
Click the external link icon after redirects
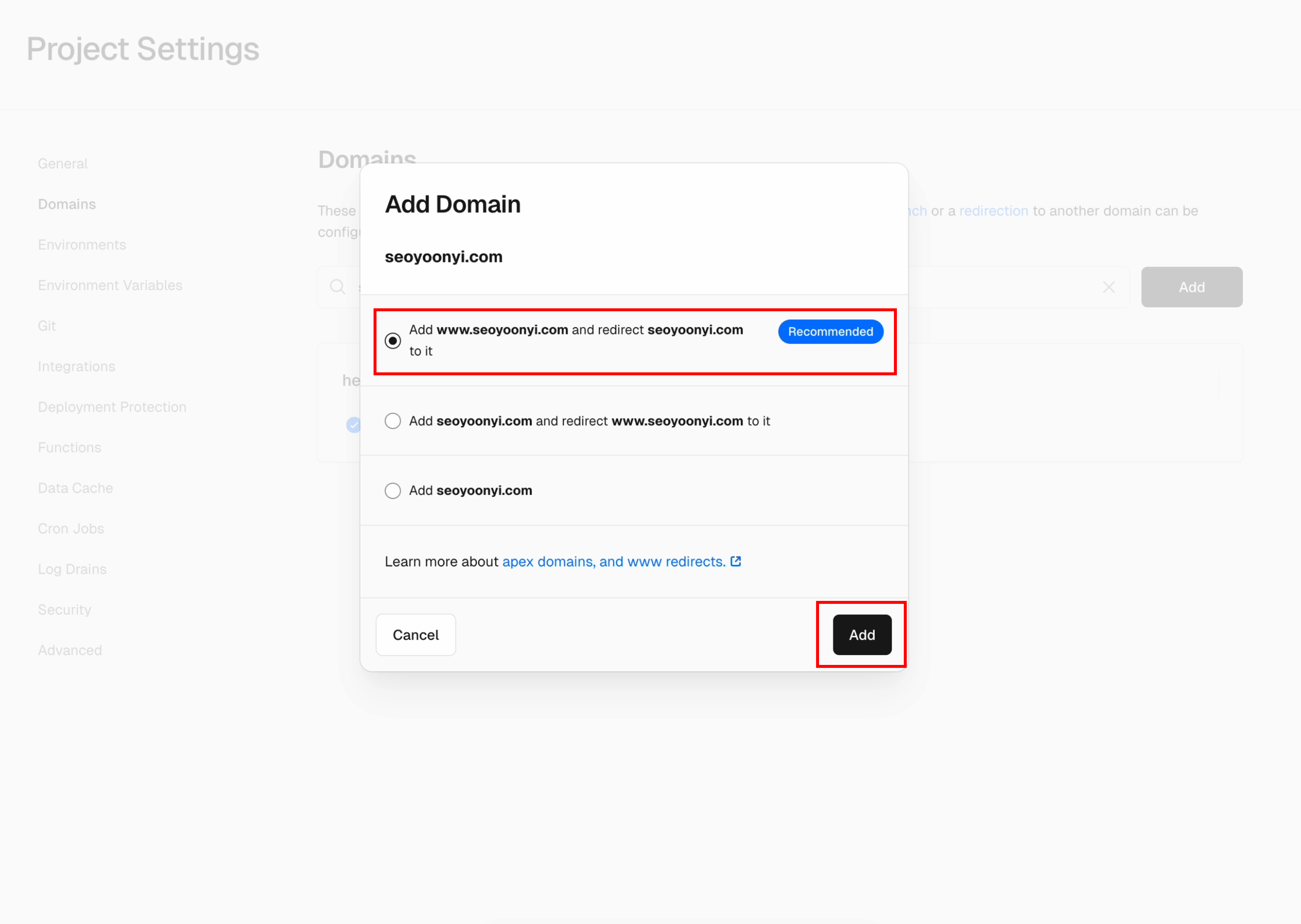click(735, 561)
